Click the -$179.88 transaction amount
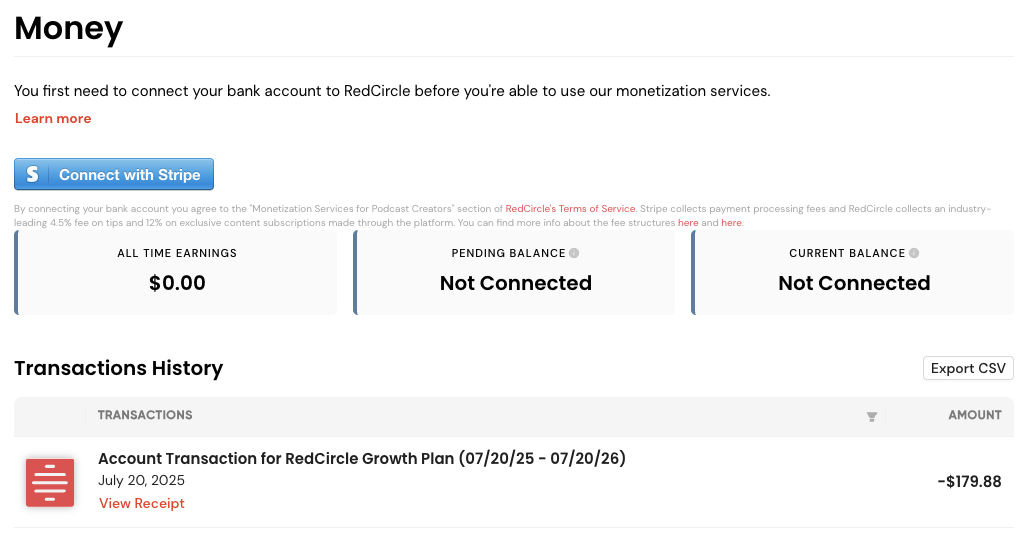 pos(969,482)
